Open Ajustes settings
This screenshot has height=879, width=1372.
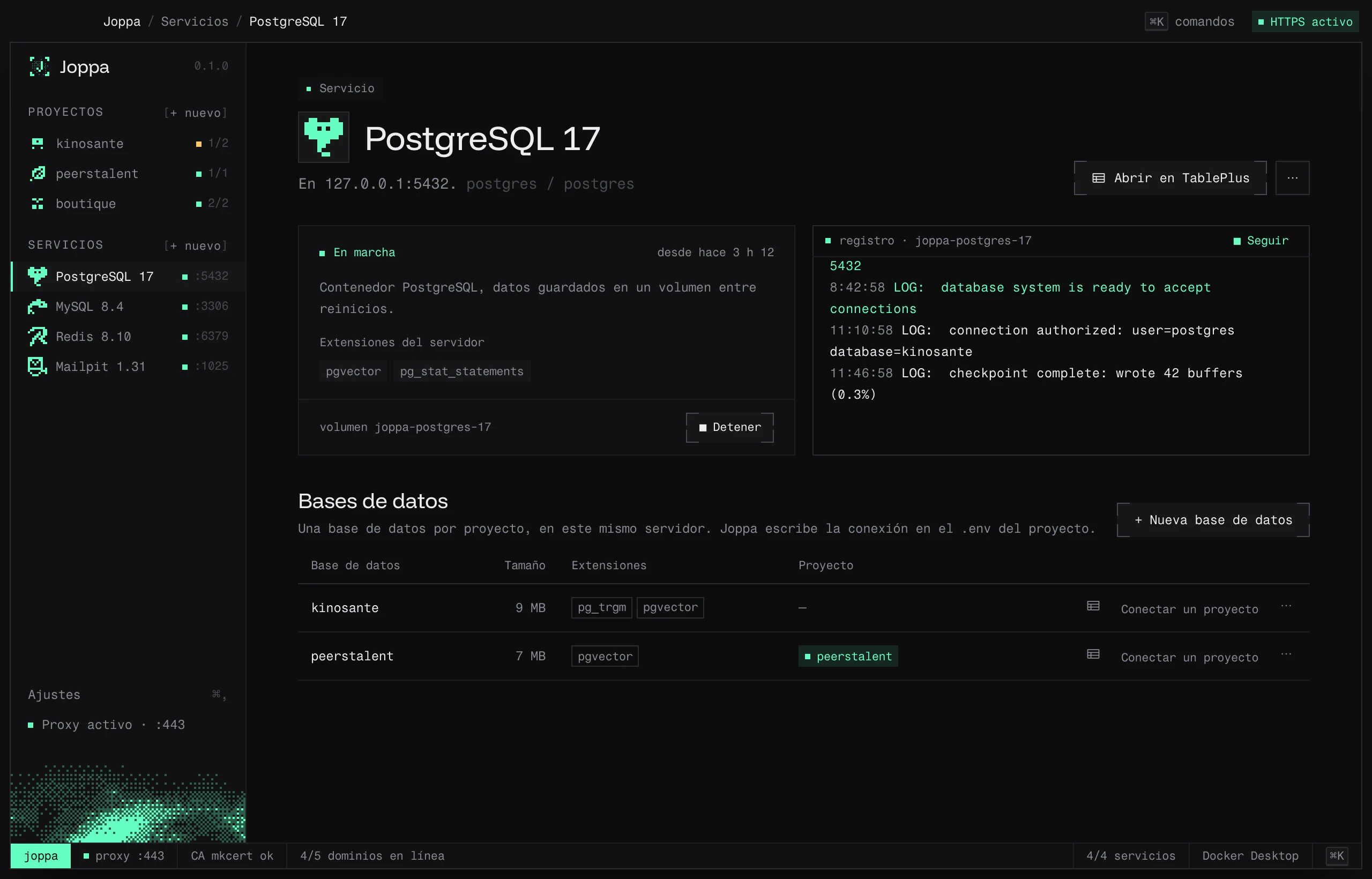click(128, 695)
